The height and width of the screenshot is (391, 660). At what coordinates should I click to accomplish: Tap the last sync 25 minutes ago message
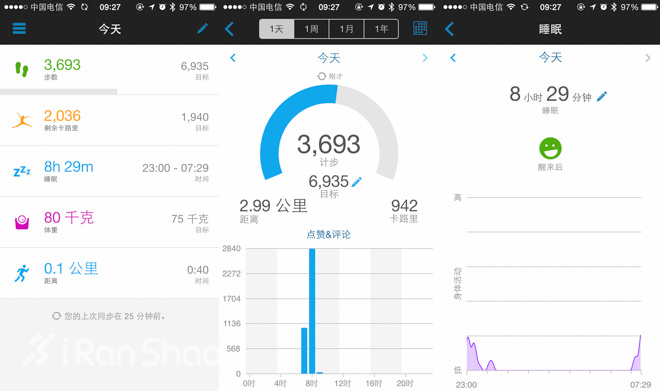[114, 316]
